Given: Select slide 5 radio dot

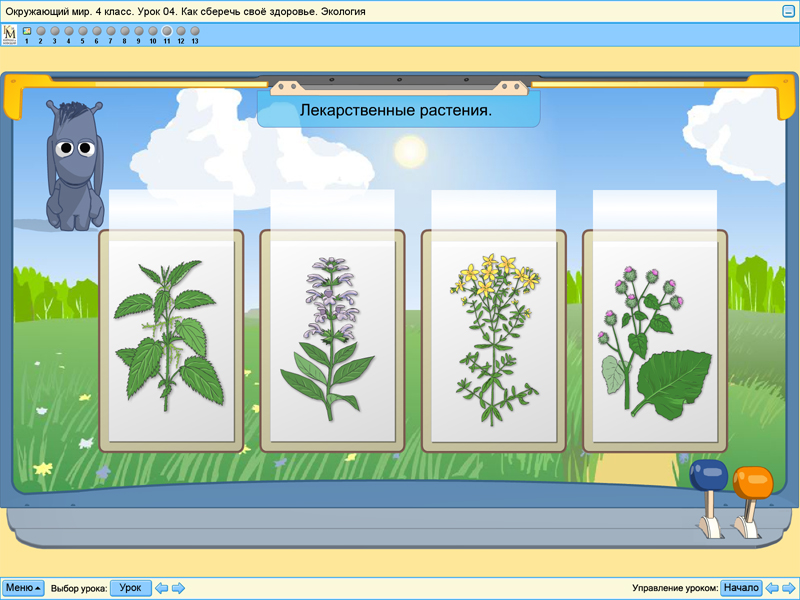Looking at the screenshot, I should (x=82, y=31).
